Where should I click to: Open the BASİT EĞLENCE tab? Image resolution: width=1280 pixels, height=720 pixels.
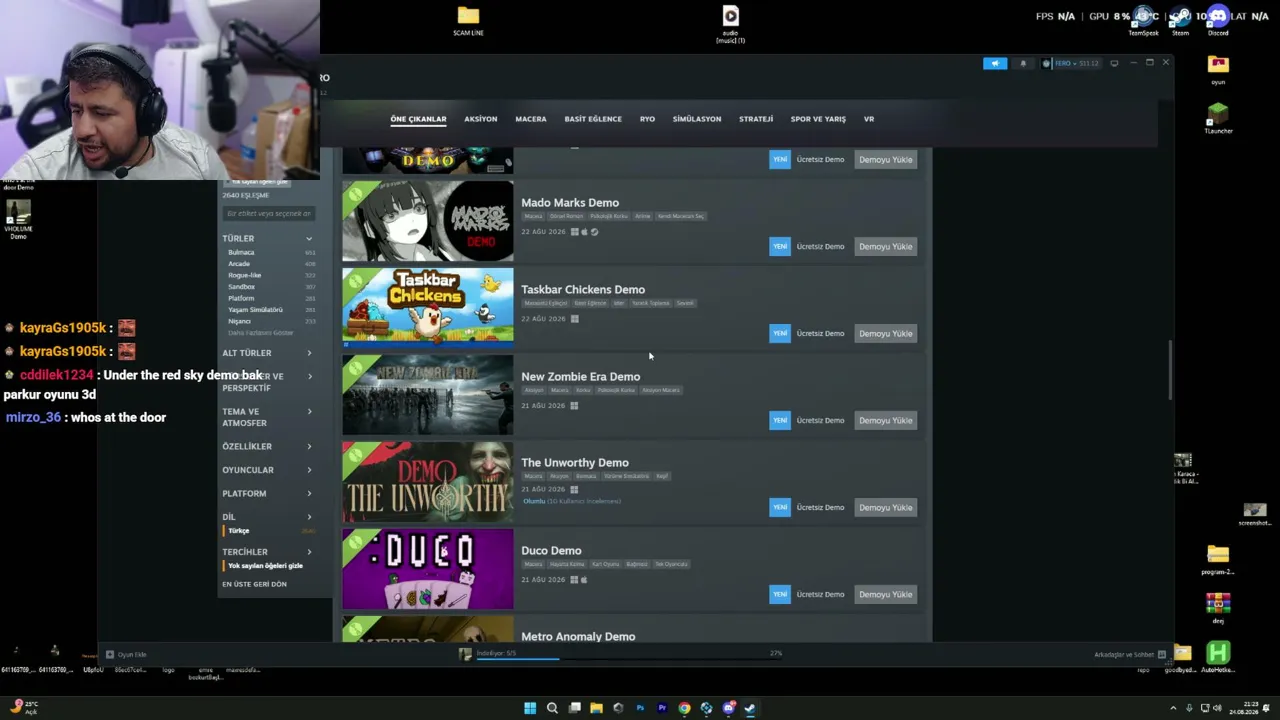click(593, 119)
